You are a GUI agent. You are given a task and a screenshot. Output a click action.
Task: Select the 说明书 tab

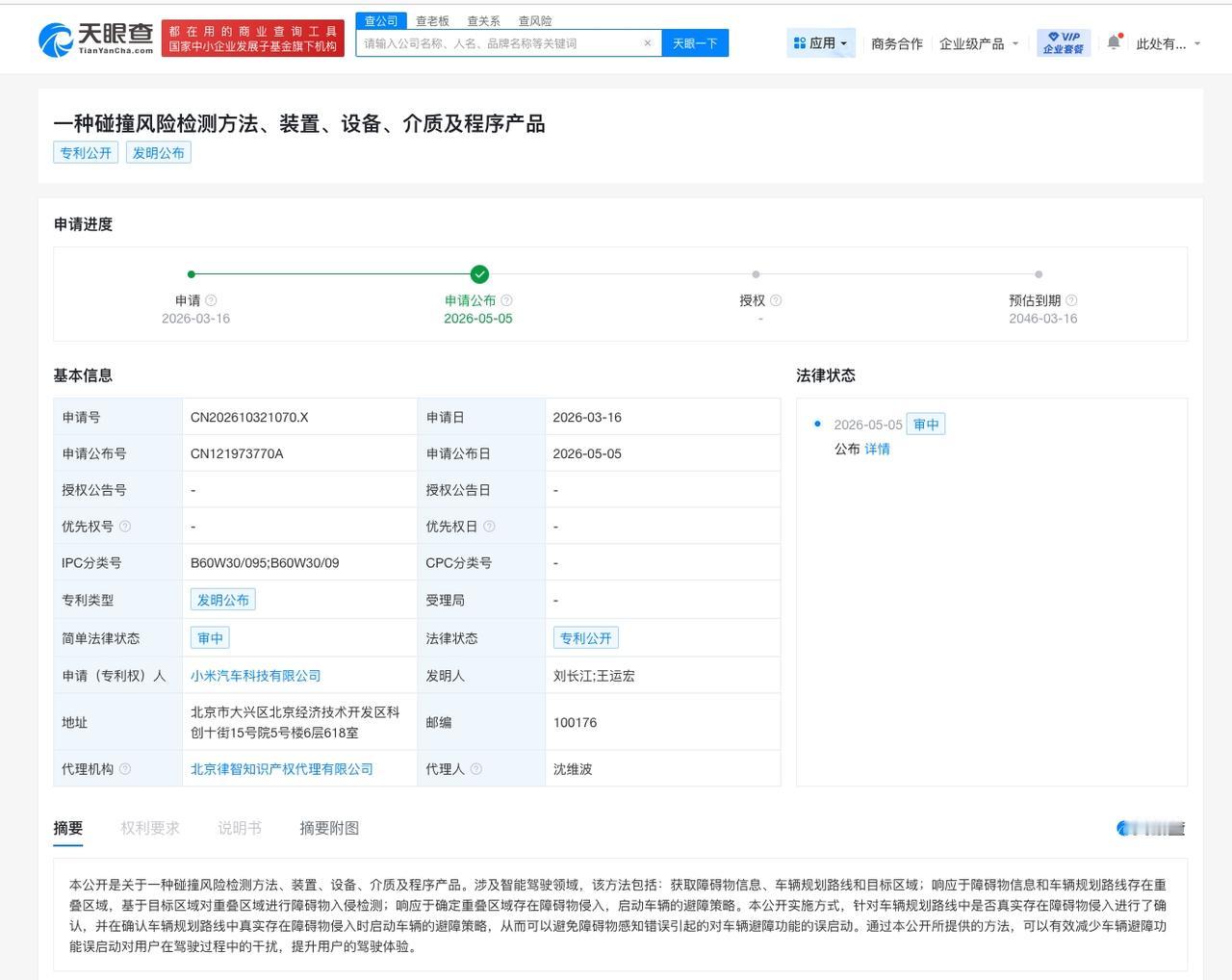pos(240,828)
